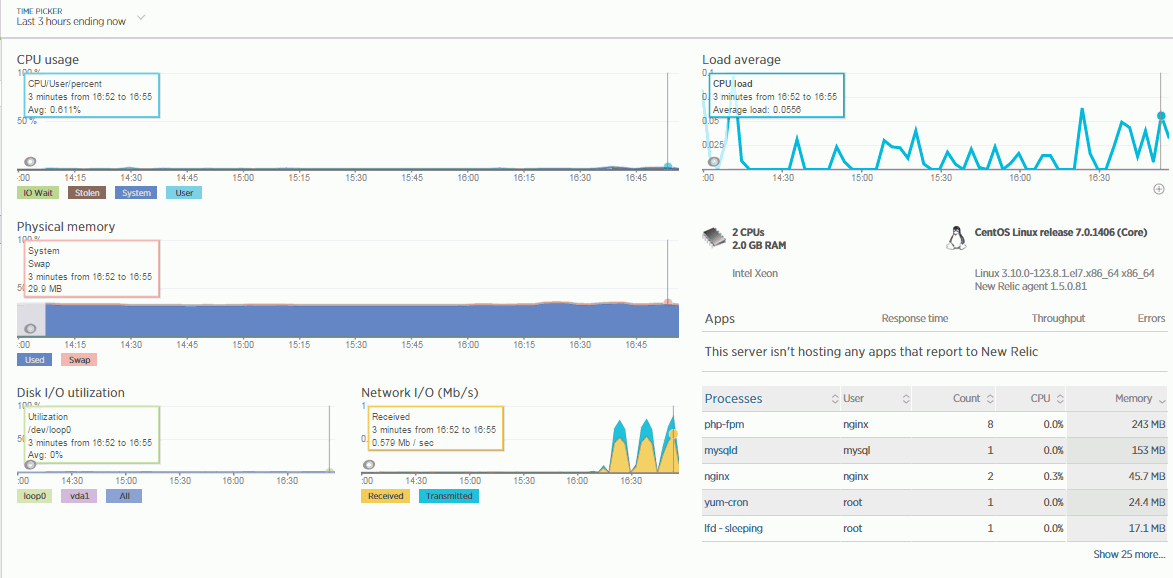The width and height of the screenshot is (1173, 578).
Task: Toggle User legend in CPU usage
Action: pos(183,193)
